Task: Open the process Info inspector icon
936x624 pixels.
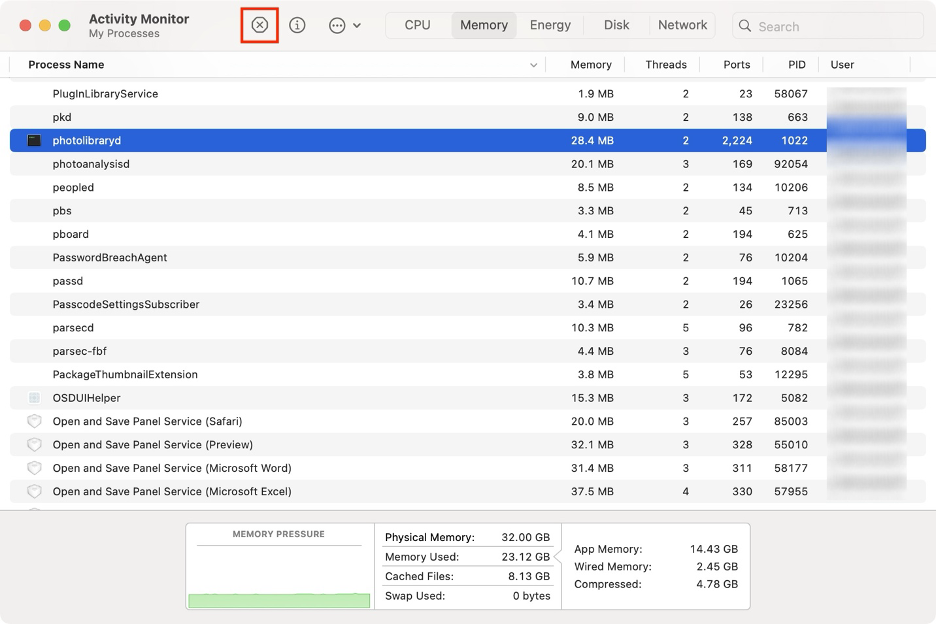Action: 297,25
